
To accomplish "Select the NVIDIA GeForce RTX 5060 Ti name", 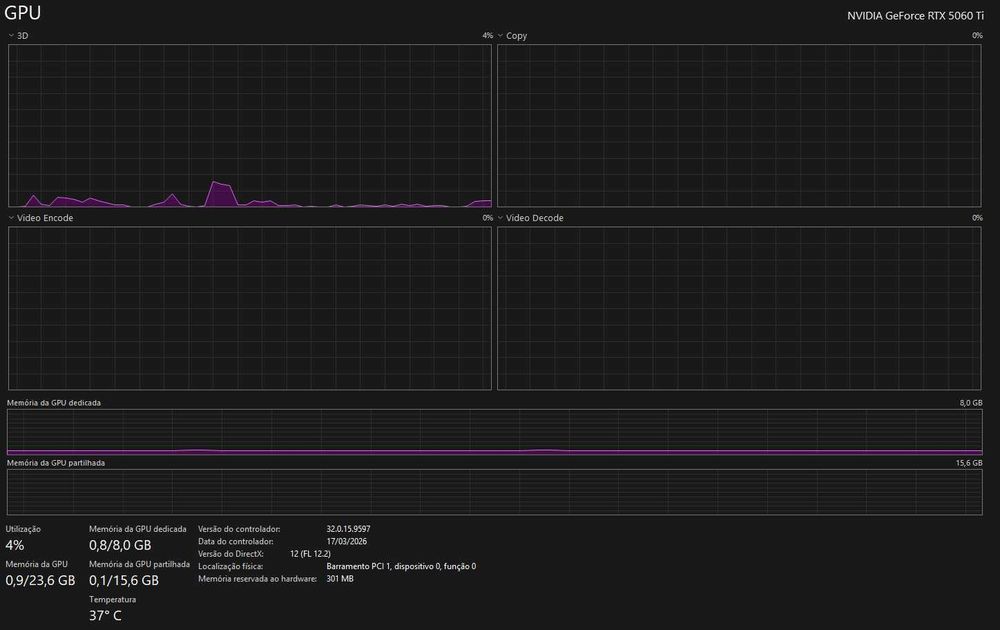I will [x=915, y=16].
